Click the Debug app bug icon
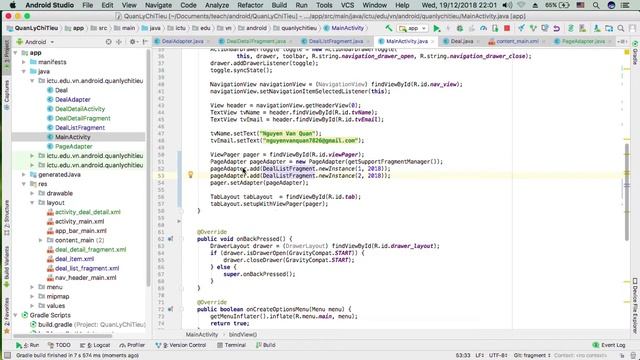 coord(460,28)
